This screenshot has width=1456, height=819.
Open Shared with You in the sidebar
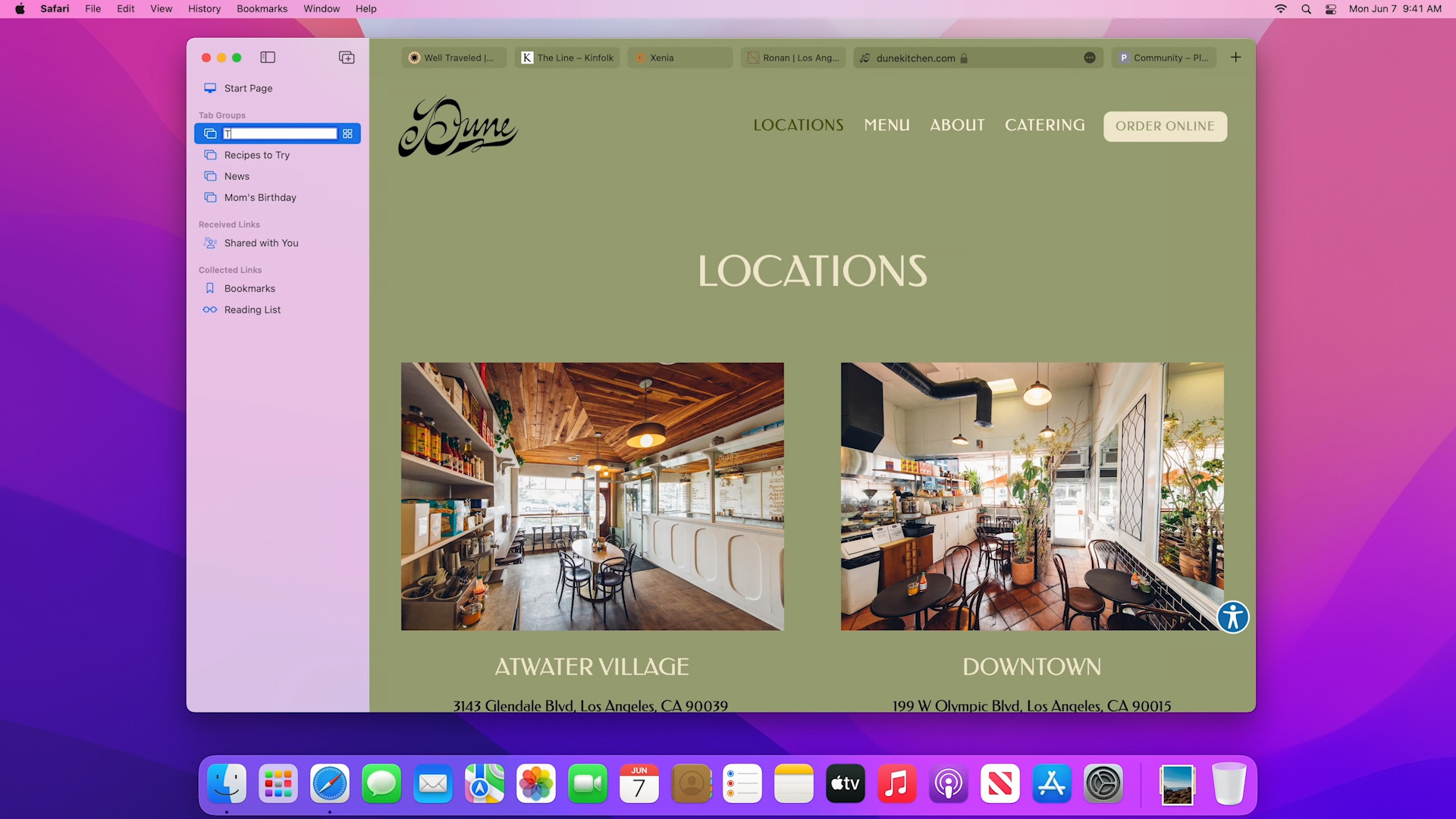coord(260,243)
